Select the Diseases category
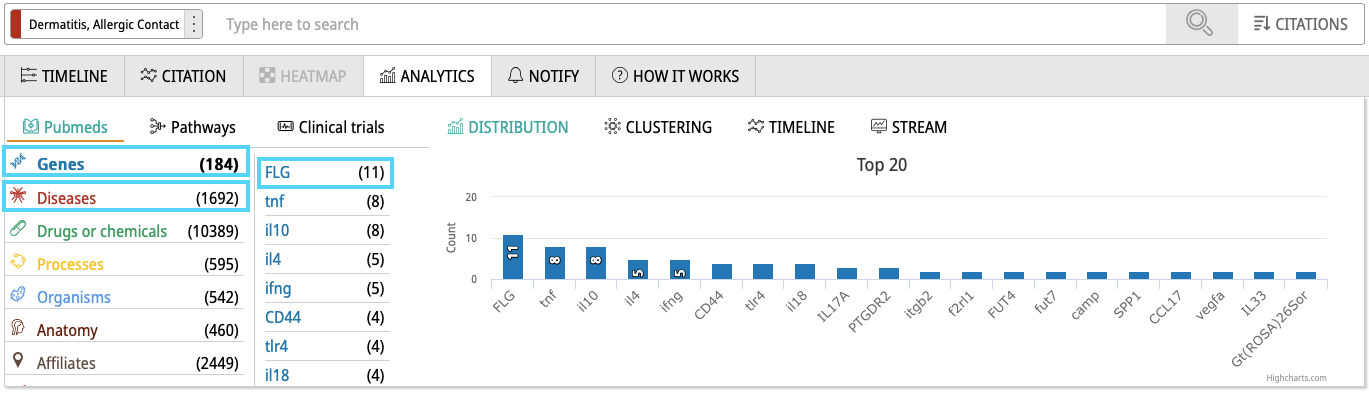Screen dimensions: 1369x393 click(x=125, y=198)
